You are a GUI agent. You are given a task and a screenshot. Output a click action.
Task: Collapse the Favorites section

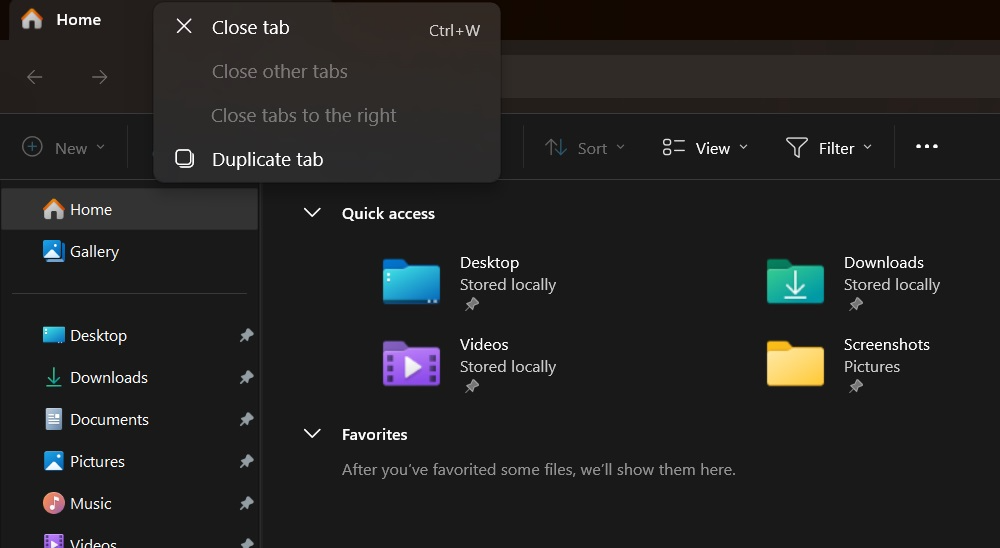point(312,434)
